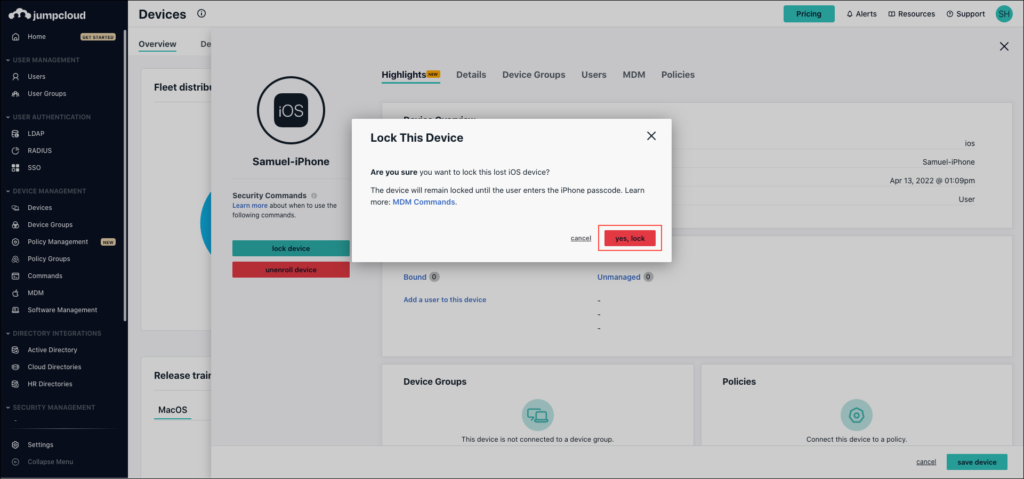Open the SH user avatar menu
The height and width of the screenshot is (479, 1024).
pyautogui.click(x=1004, y=14)
